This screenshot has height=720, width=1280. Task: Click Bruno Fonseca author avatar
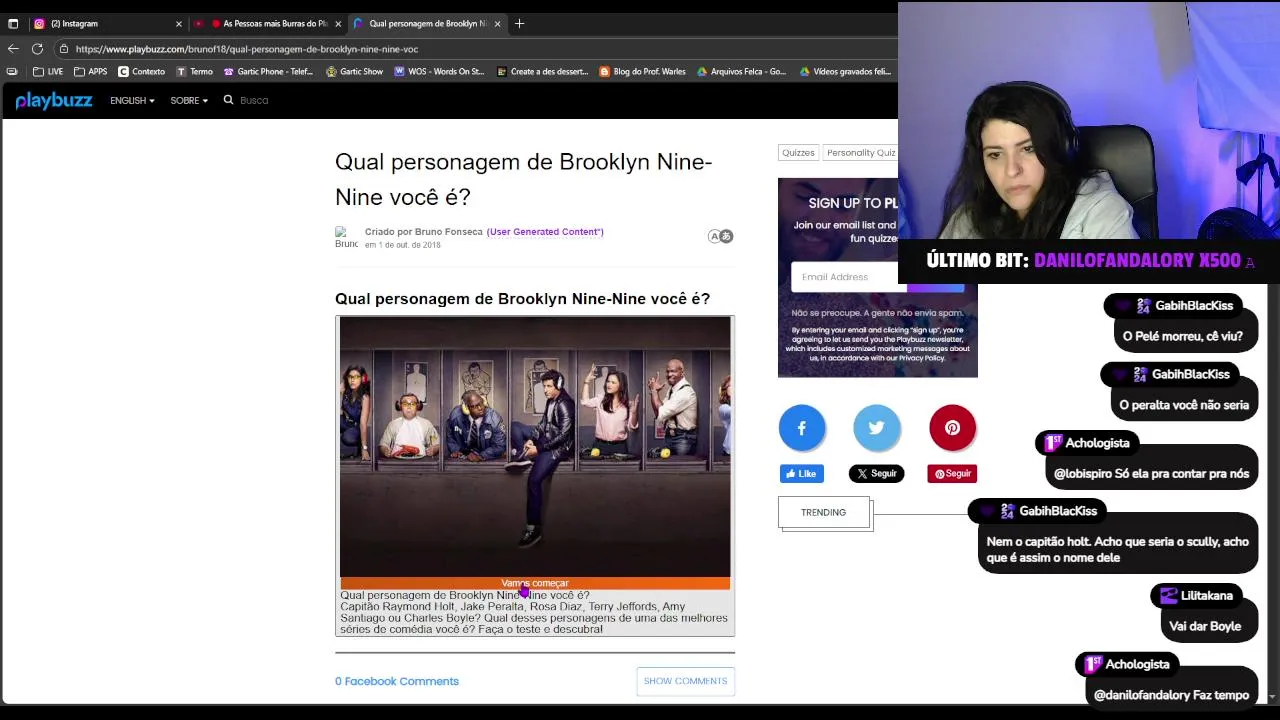pos(346,238)
